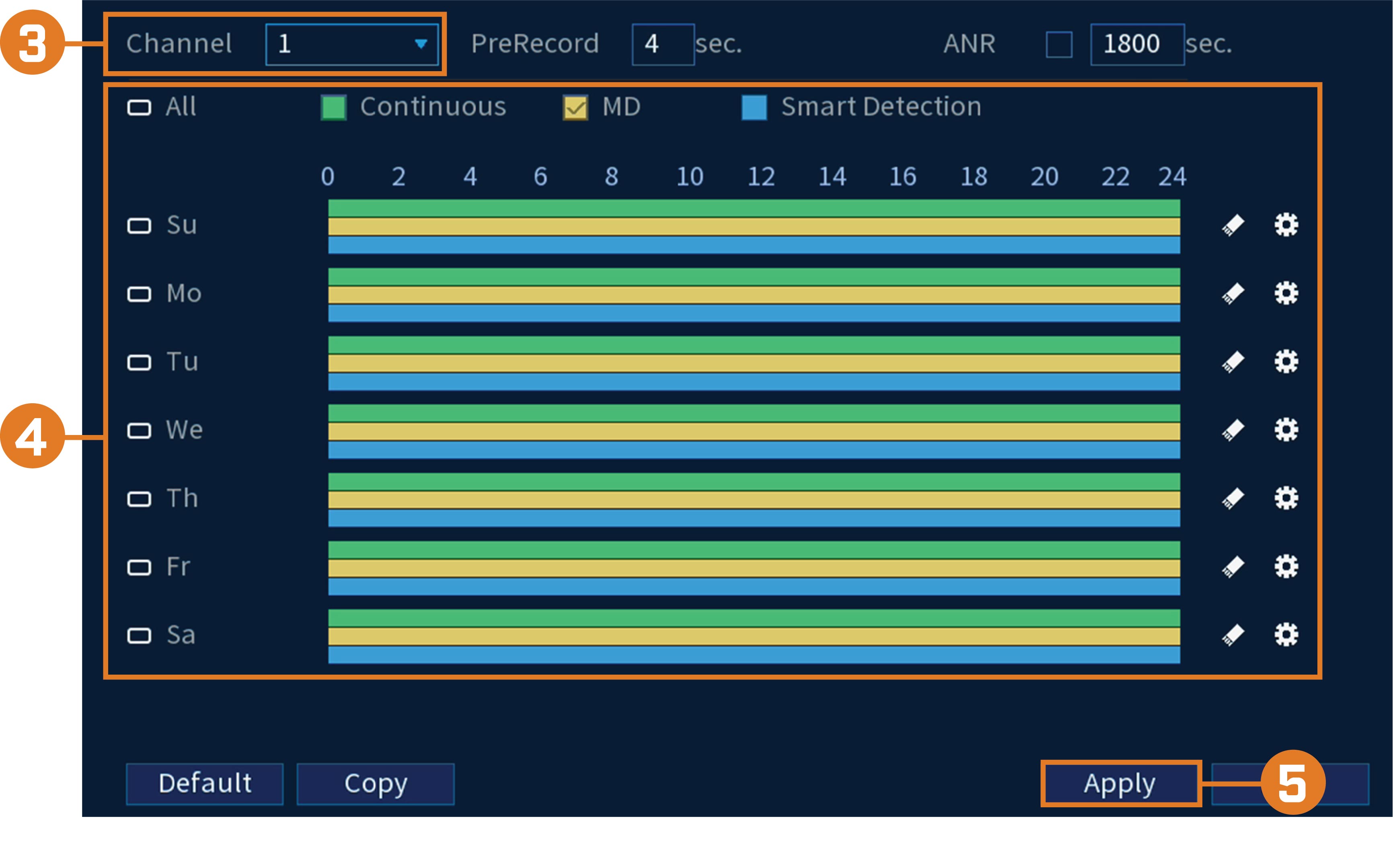1393x868 pixels.
Task: Select the yellow MD recording type
Action: click(575, 107)
